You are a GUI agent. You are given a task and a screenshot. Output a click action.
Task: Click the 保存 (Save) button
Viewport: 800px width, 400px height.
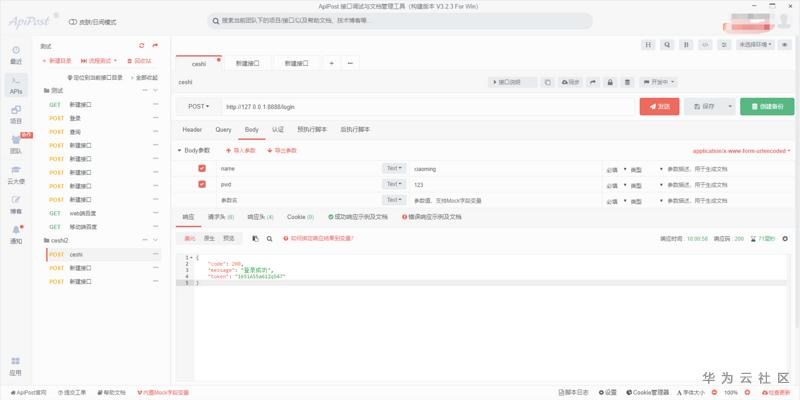[705, 107]
